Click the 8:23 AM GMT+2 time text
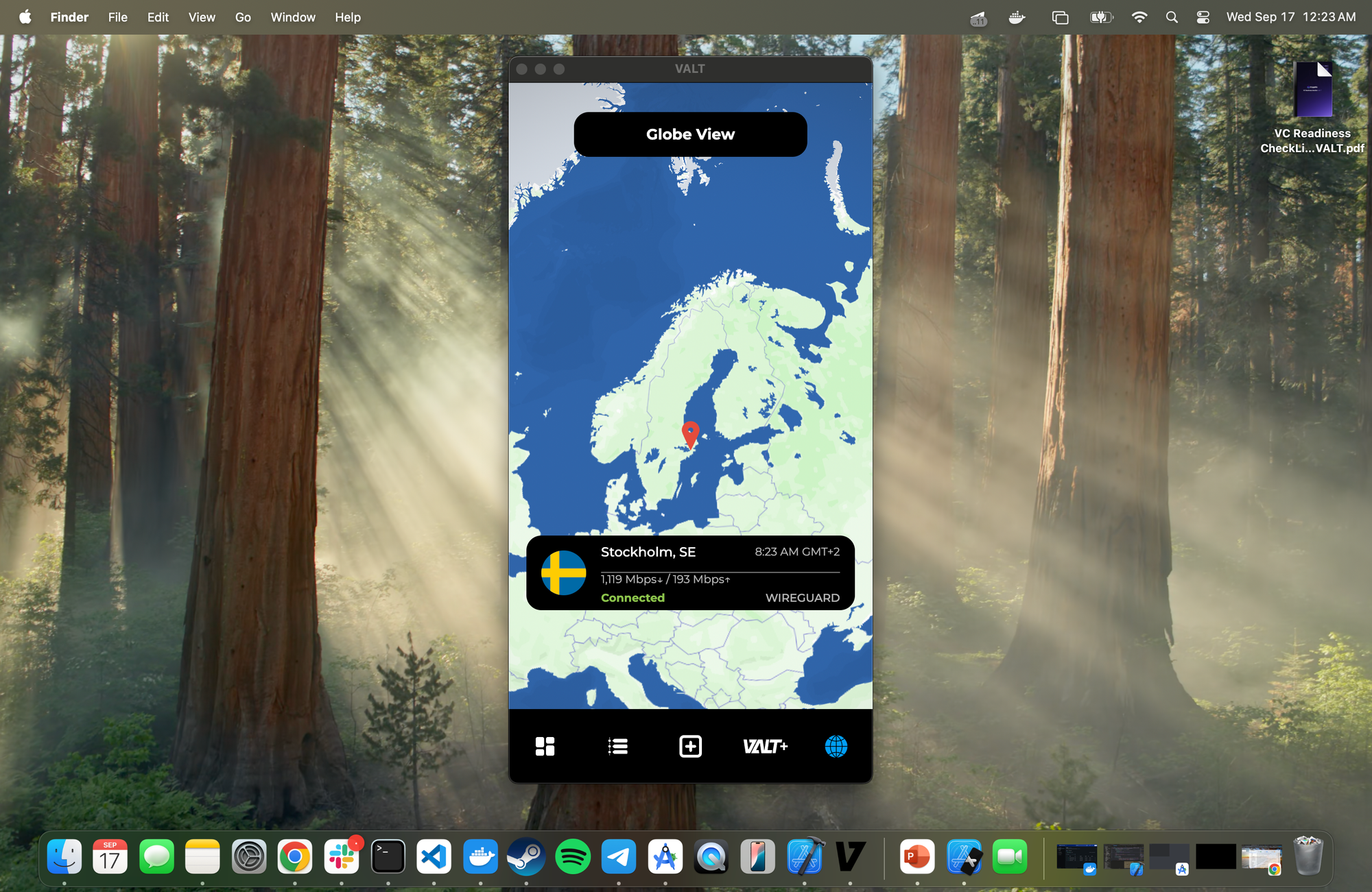1372x892 pixels. click(797, 551)
